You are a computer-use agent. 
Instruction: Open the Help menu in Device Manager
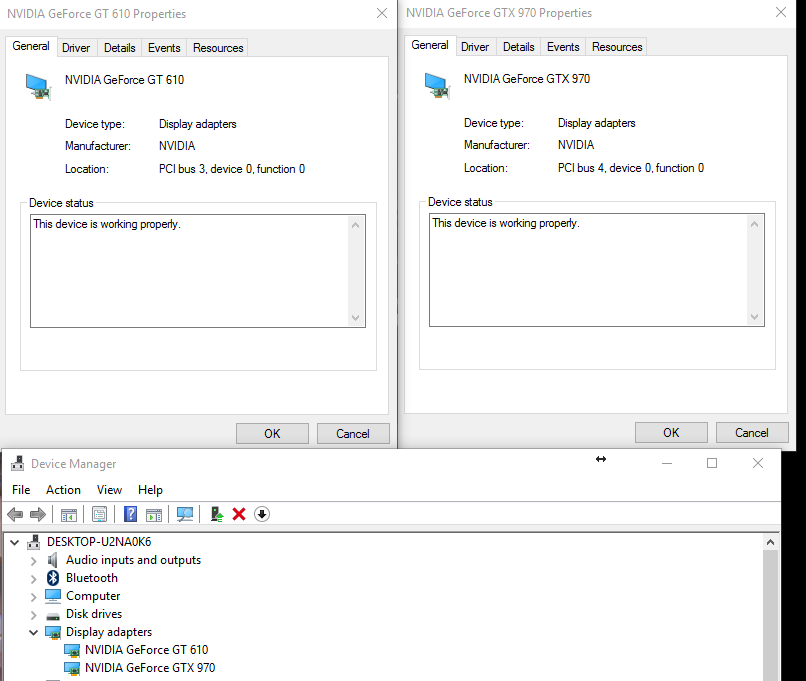click(150, 490)
